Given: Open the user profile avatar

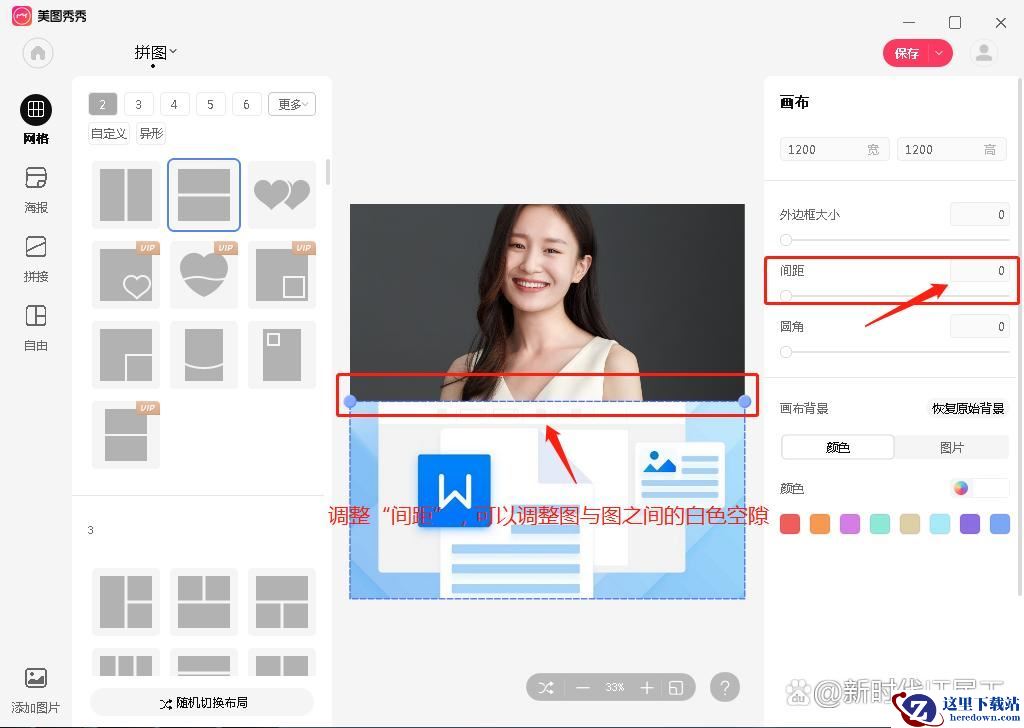Looking at the screenshot, I should click(x=984, y=53).
